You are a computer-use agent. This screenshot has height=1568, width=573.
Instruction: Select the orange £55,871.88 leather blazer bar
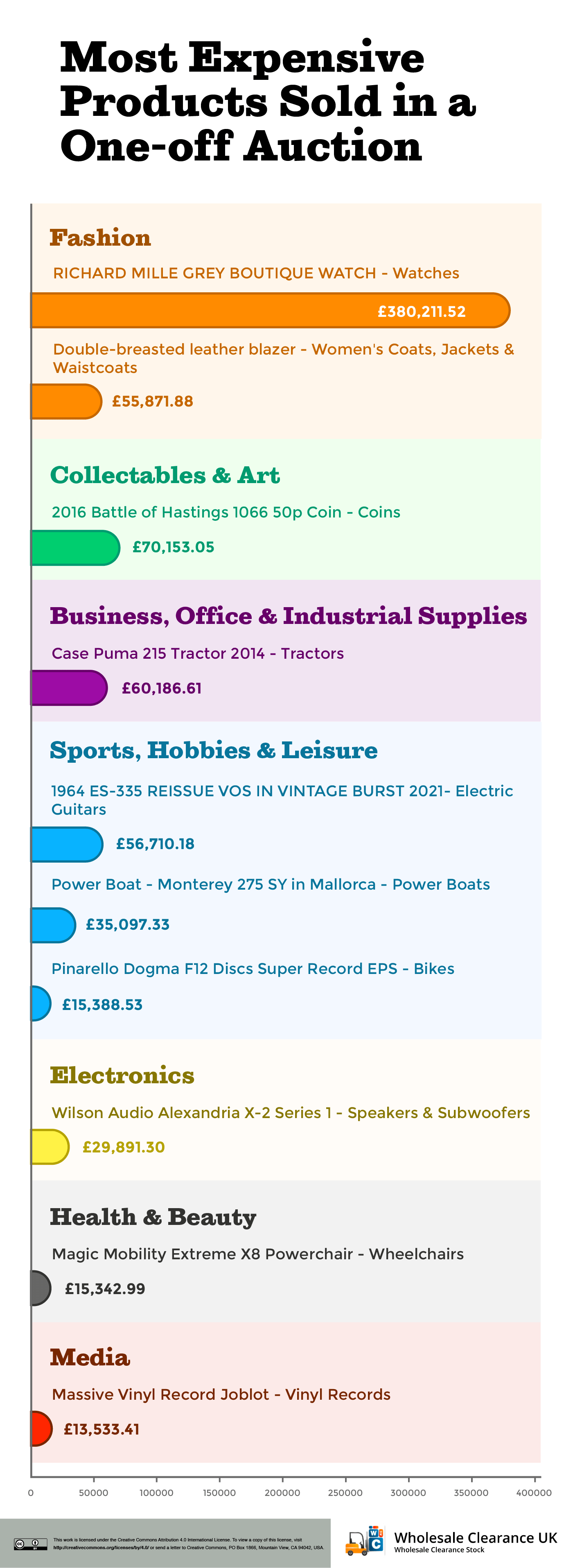pos(66,401)
